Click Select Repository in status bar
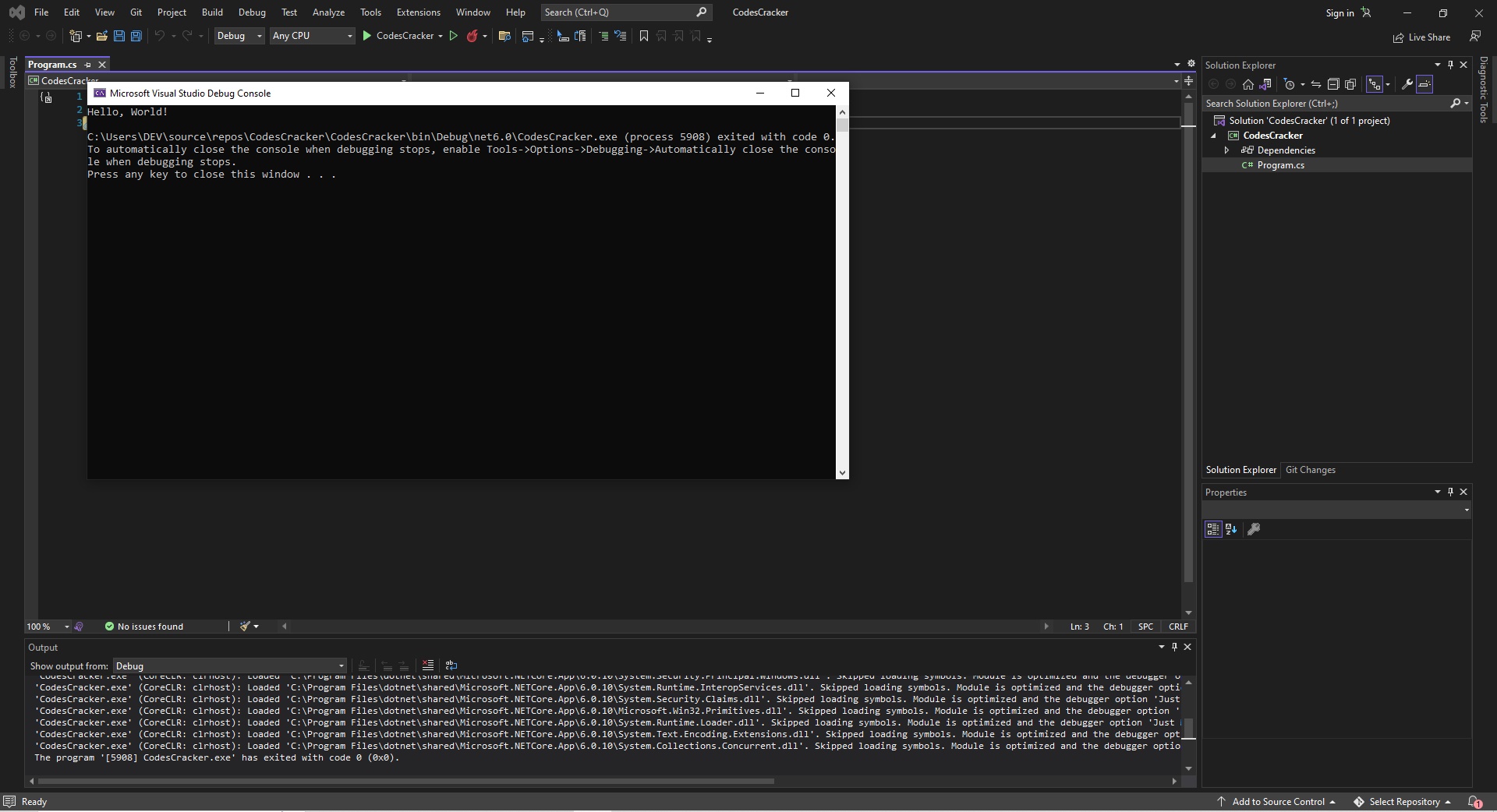 tap(1402, 802)
